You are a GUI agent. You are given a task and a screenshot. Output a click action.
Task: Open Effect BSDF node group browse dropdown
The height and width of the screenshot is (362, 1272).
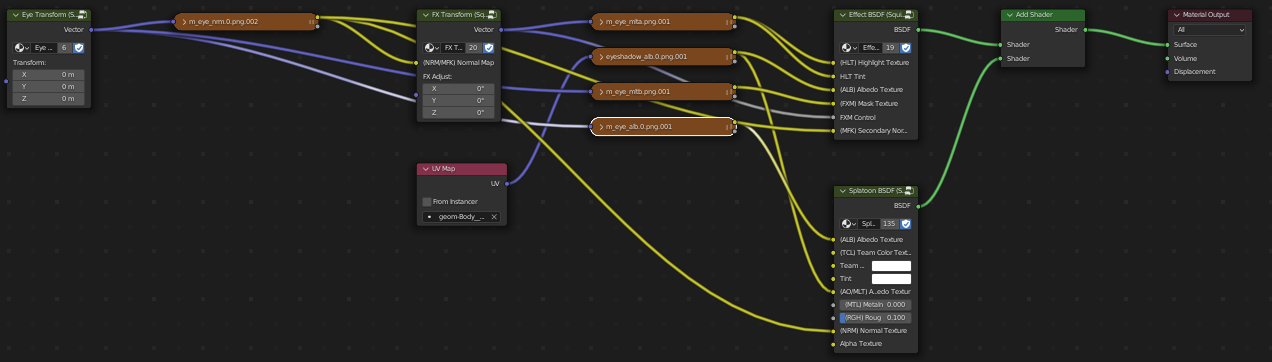pyautogui.click(x=848, y=47)
